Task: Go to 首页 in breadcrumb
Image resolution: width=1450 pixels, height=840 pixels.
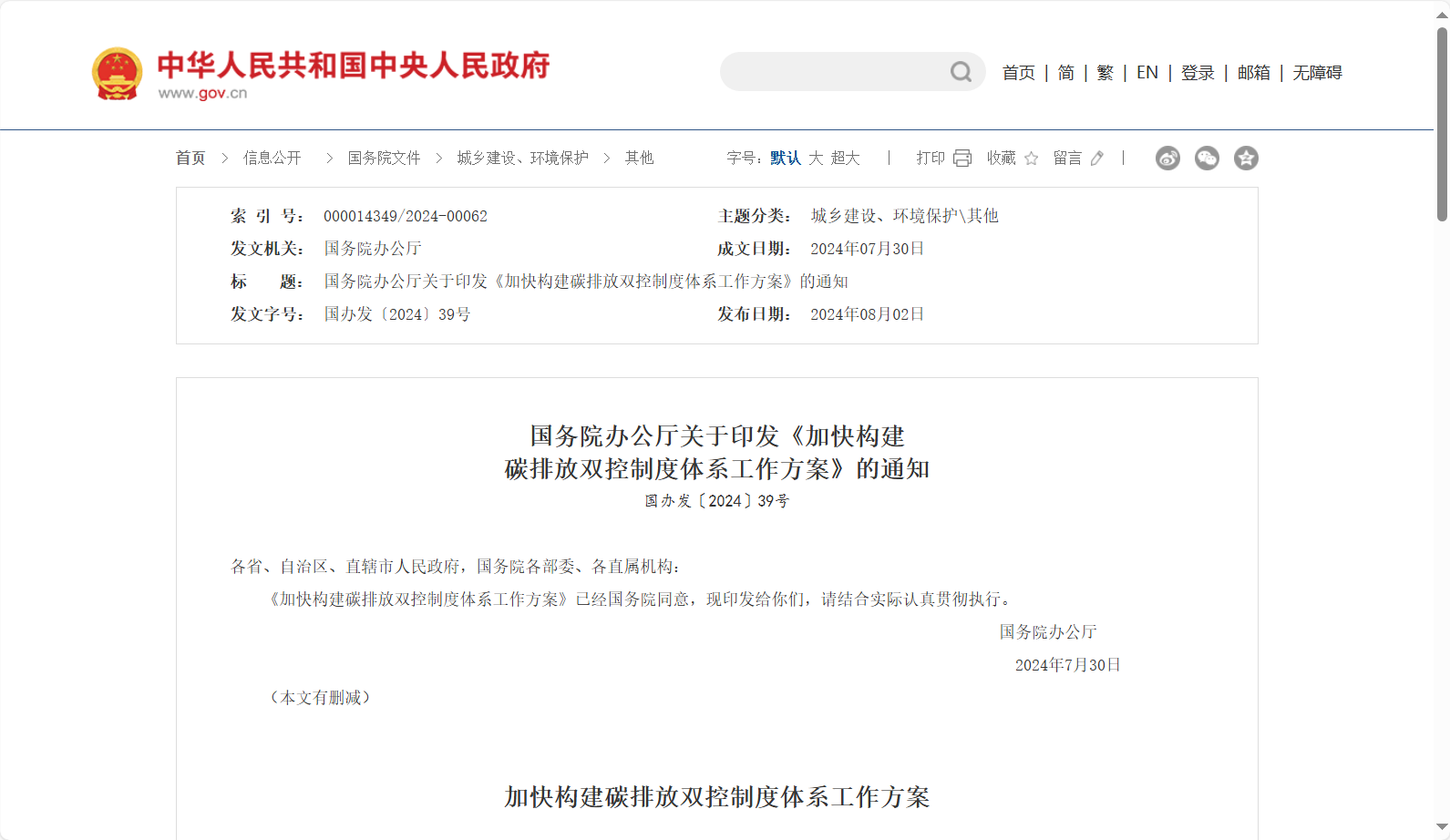Action: tap(190, 159)
